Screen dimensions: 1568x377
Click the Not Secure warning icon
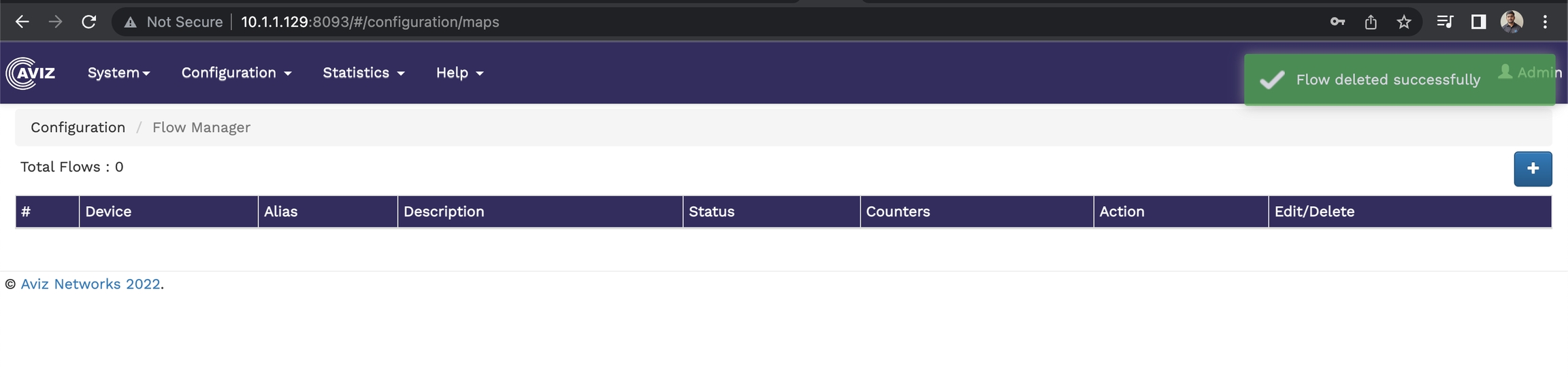pyautogui.click(x=130, y=22)
